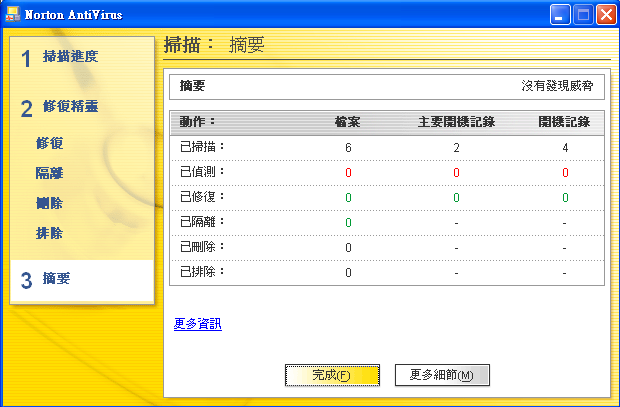This screenshot has height=407, width=620.
Task: Click the 已掃描: row label
Action: [202, 147]
